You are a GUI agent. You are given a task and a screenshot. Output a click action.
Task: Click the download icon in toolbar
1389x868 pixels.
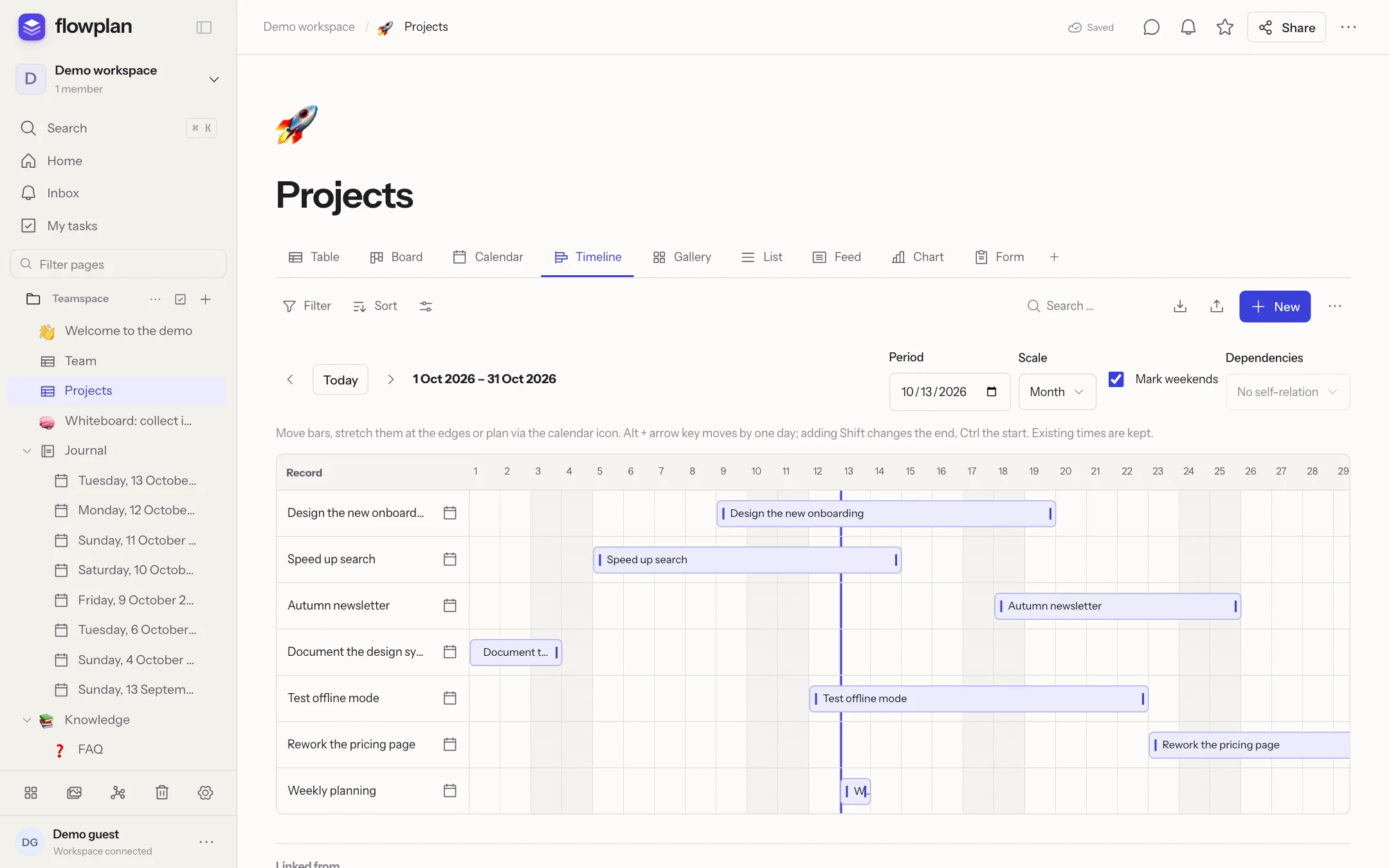(x=1180, y=306)
